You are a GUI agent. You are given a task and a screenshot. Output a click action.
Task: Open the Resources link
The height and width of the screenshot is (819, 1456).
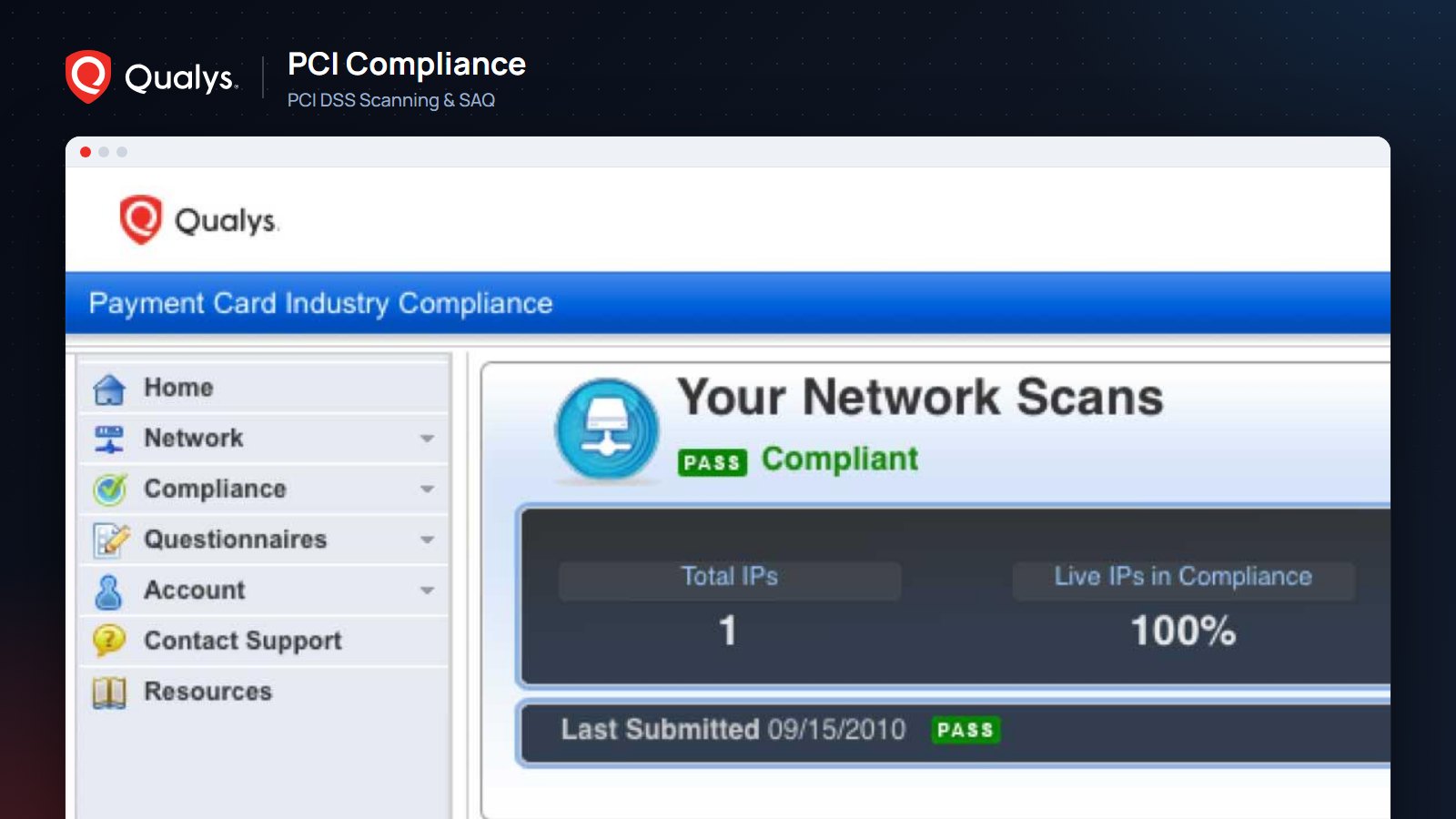[264, 692]
